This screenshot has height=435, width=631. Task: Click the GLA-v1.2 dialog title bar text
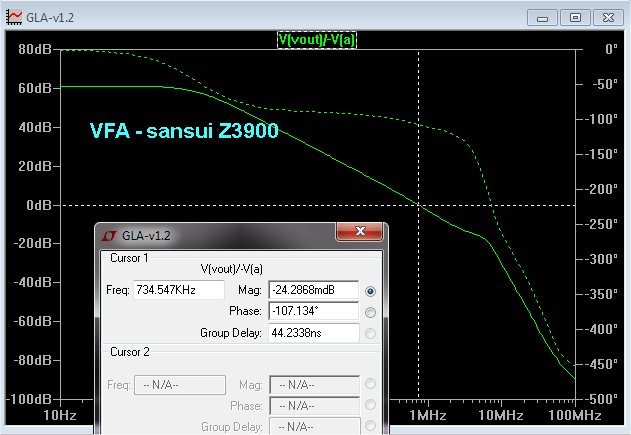pos(146,236)
